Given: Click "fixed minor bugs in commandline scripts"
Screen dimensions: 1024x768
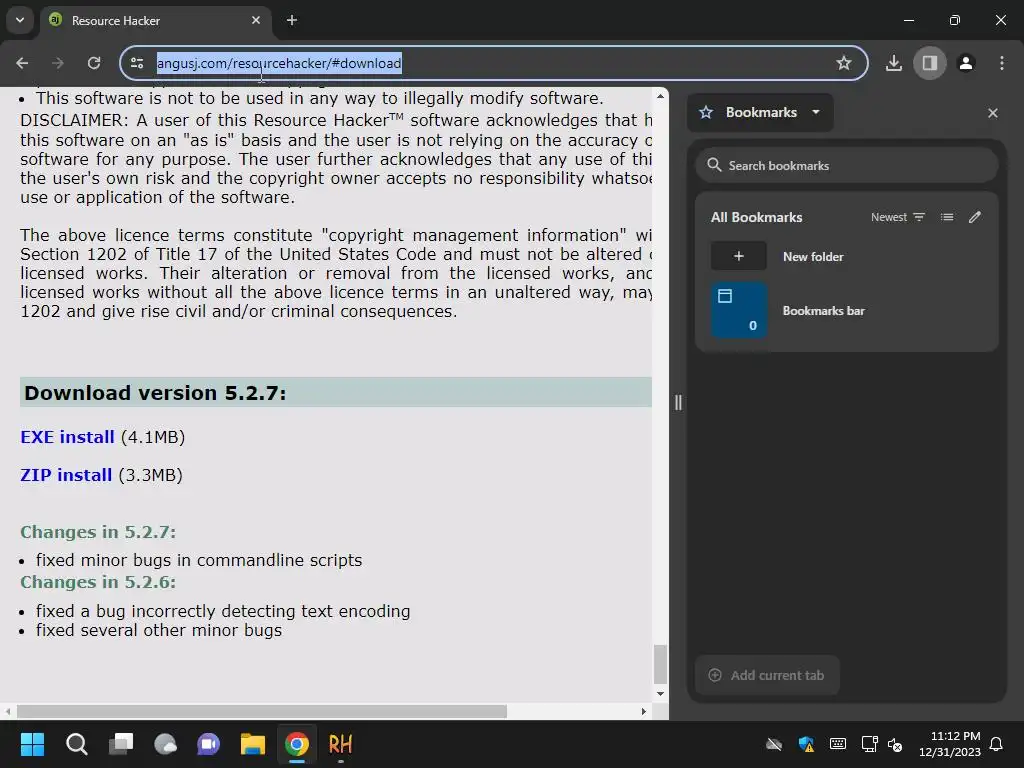Looking at the screenshot, I should [x=199, y=560].
